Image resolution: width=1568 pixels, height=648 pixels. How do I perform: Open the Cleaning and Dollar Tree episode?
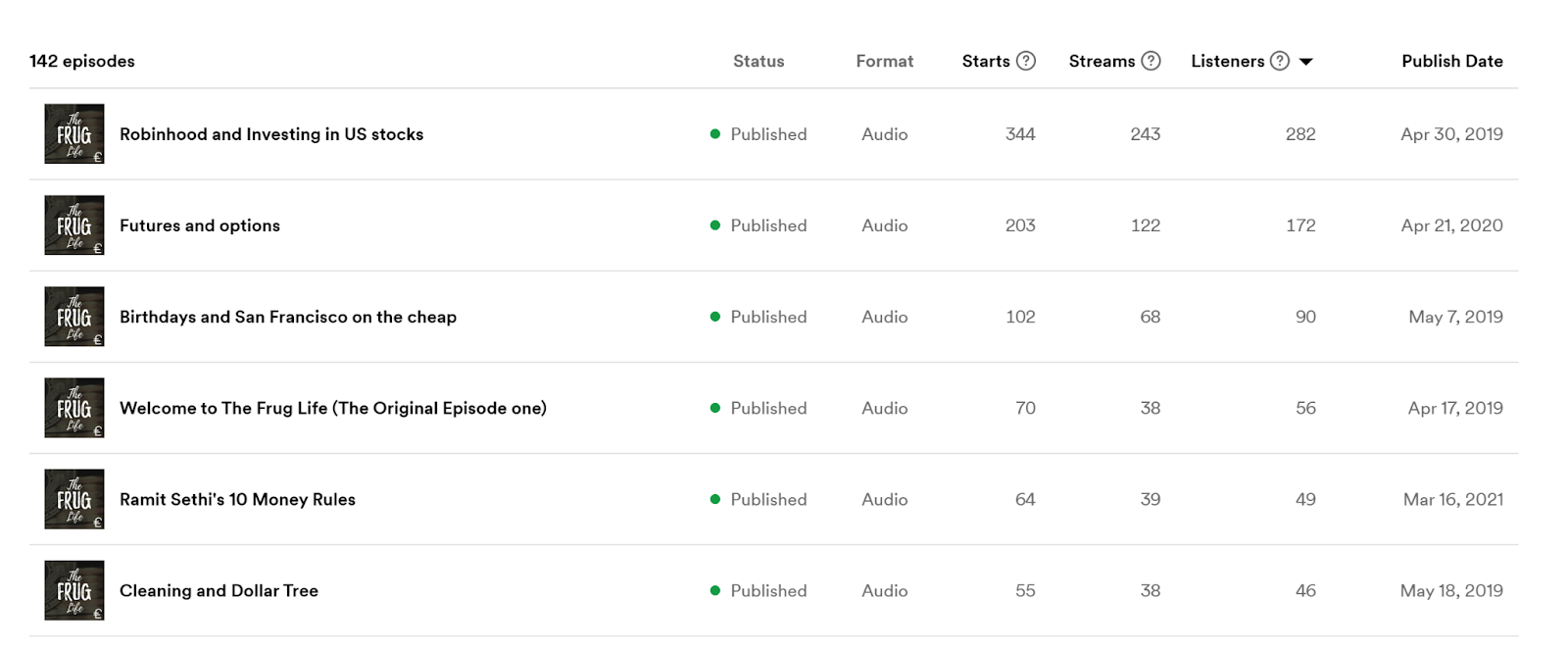(x=219, y=590)
